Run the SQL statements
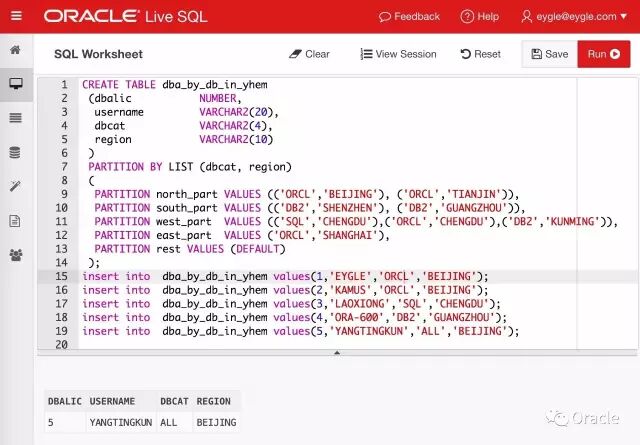The height and width of the screenshot is (445, 640). (x=604, y=54)
